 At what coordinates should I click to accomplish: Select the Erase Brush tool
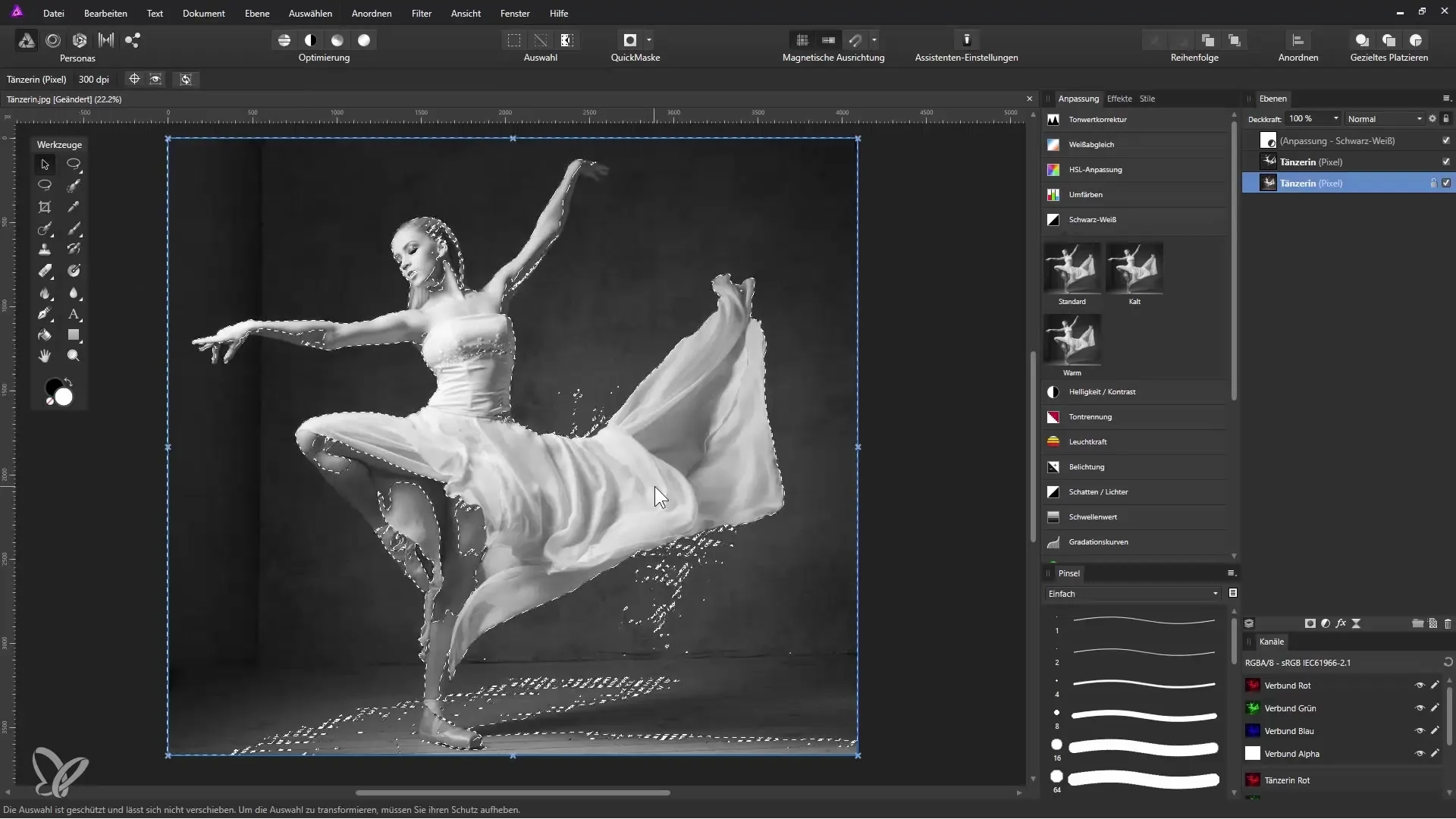[x=45, y=271]
